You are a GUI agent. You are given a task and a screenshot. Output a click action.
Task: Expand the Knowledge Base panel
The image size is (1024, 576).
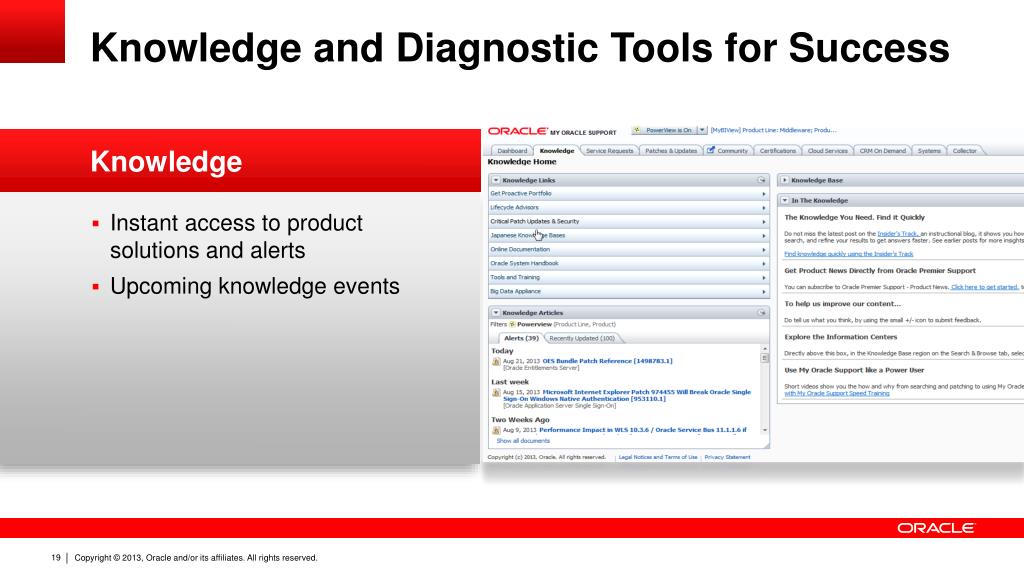click(785, 180)
